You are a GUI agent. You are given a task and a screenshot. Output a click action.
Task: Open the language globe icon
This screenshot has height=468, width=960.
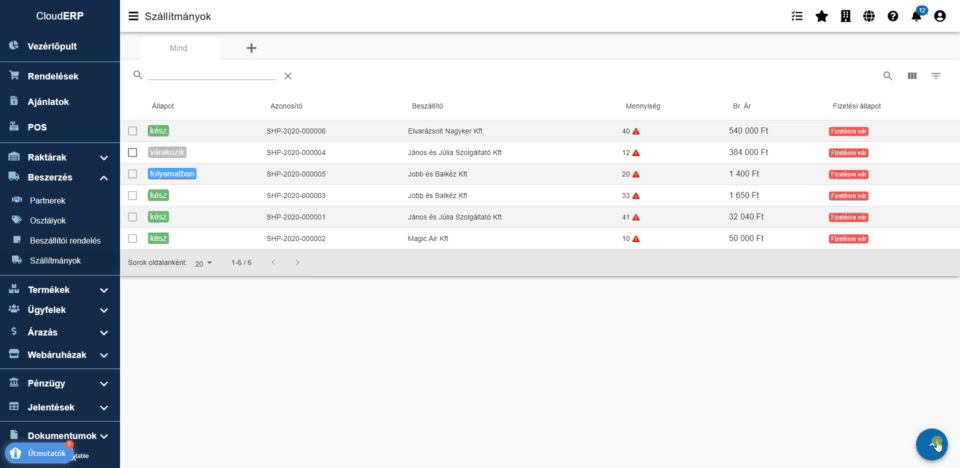tap(869, 16)
